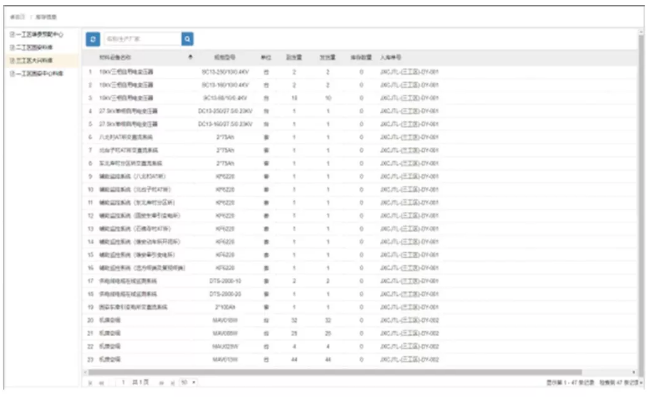Click the document icon beside the 三工区 node
This screenshot has height=398, width=652.
(x=12, y=61)
